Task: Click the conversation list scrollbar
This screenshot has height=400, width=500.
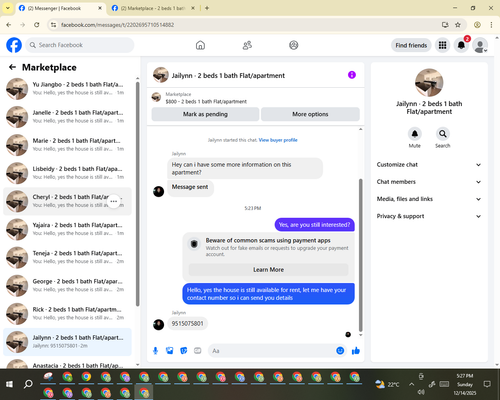Action: 137,193
